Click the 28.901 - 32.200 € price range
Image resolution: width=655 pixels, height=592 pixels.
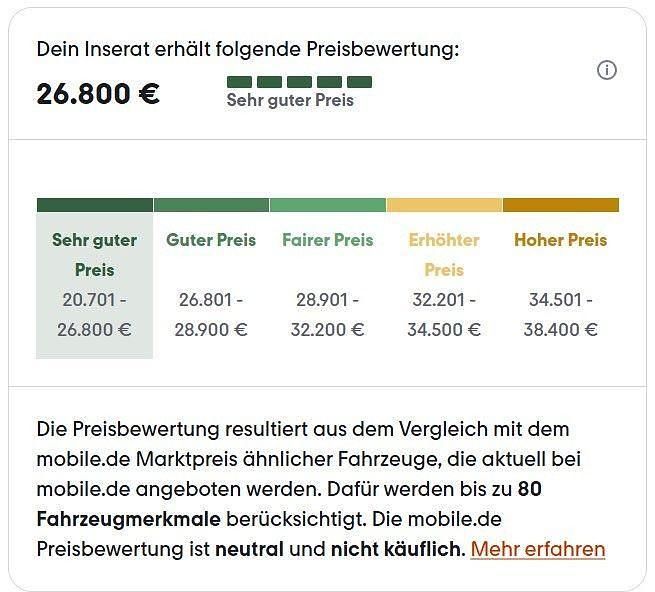327,314
